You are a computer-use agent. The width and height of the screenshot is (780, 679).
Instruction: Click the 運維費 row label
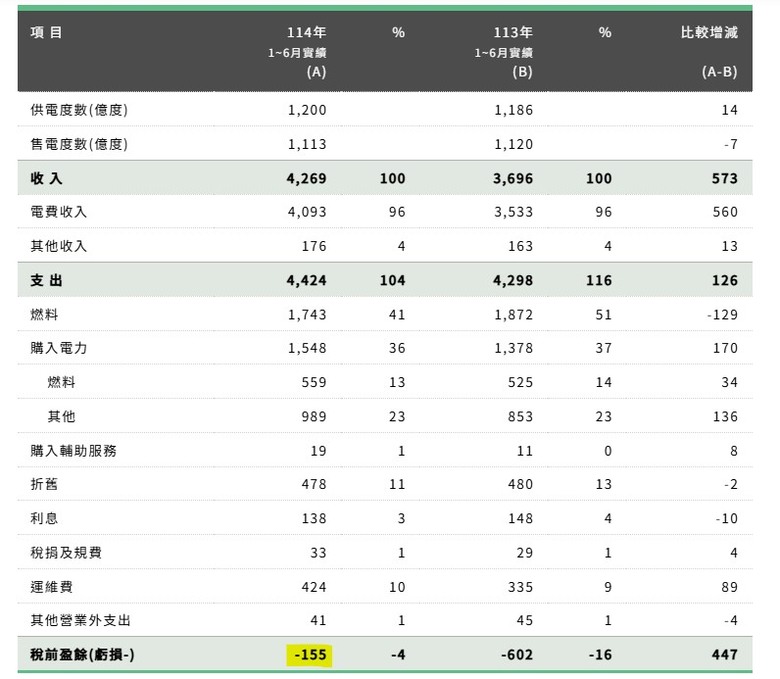52,587
